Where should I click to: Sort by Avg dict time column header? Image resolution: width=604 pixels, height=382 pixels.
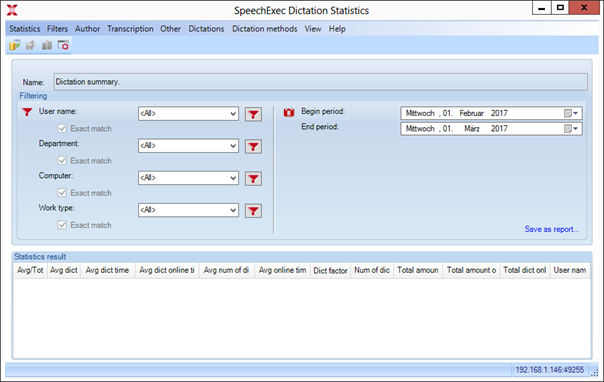[107, 270]
